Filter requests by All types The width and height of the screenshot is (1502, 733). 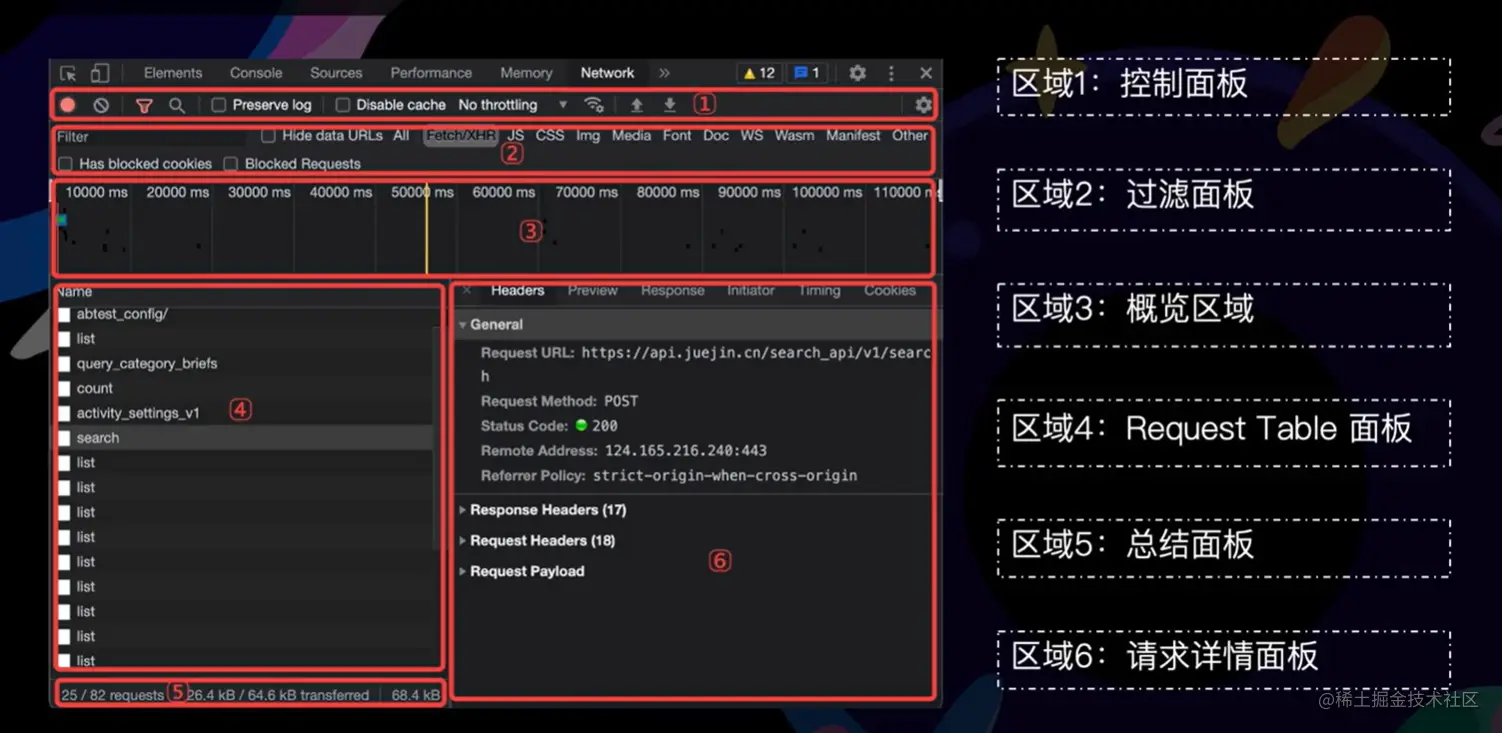coord(401,136)
